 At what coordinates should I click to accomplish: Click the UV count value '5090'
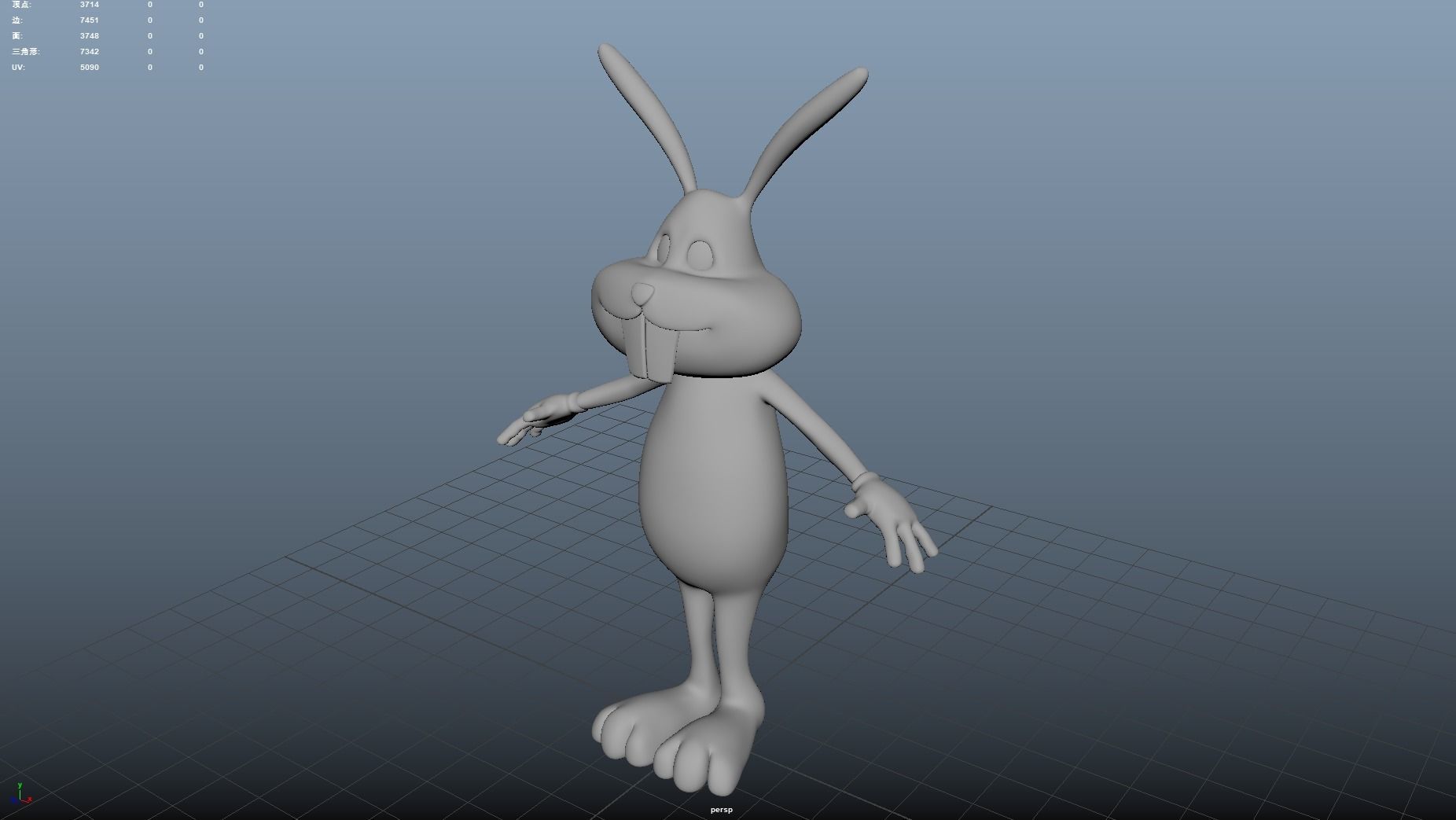[x=90, y=68]
